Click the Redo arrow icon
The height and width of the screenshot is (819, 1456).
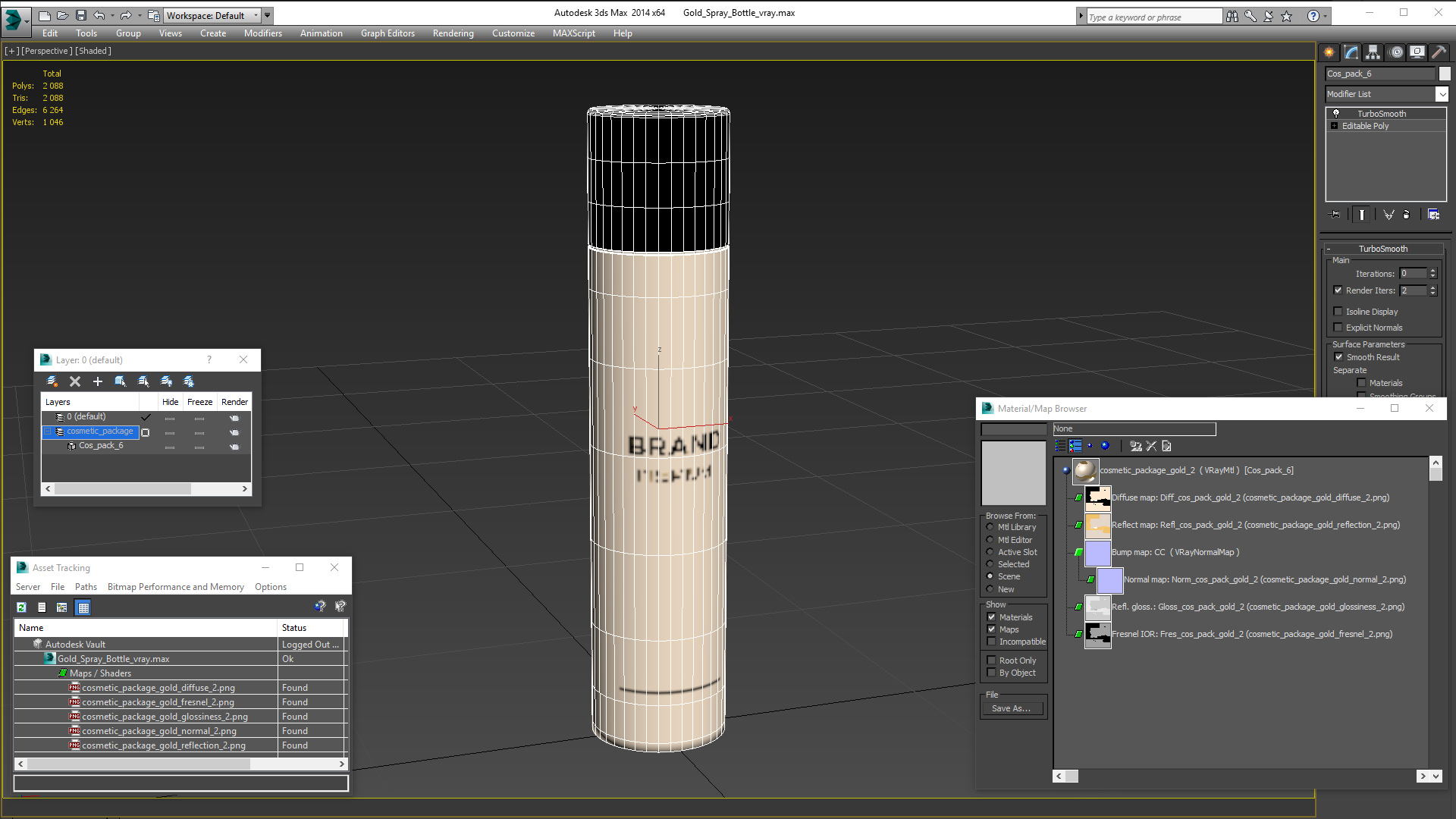tap(126, 15)
